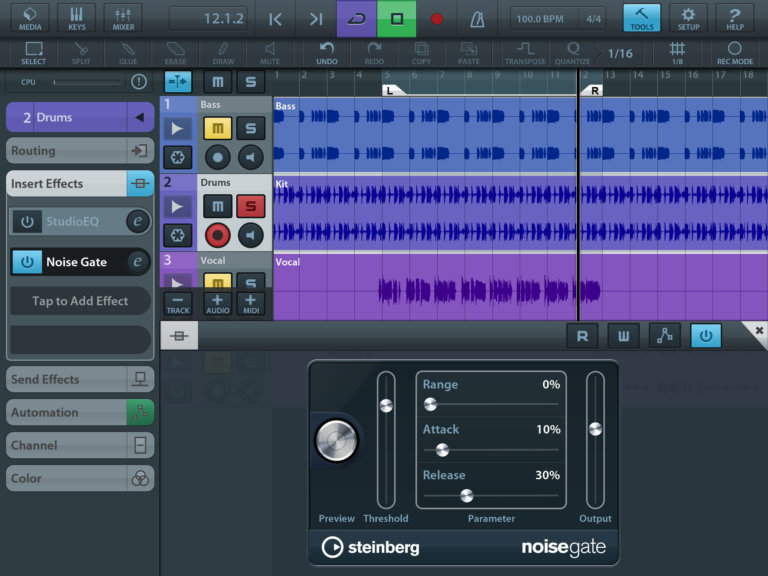Expand the Channel section
Image resolution: width=768 pixels, height=576 pixels.
[x=80, y=445]
